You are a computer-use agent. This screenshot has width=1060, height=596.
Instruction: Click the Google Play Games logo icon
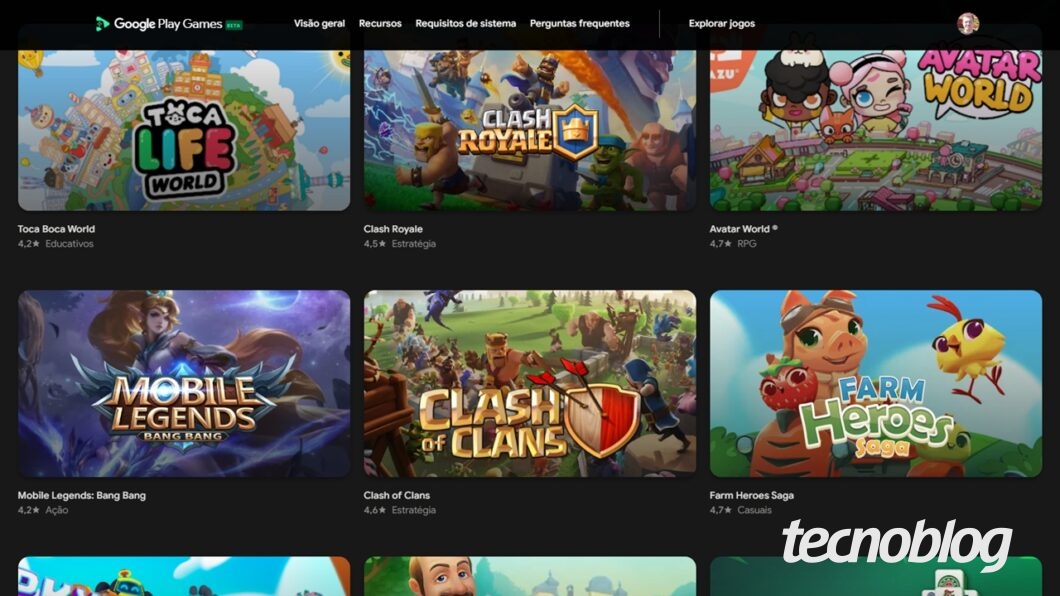point(101,24)
